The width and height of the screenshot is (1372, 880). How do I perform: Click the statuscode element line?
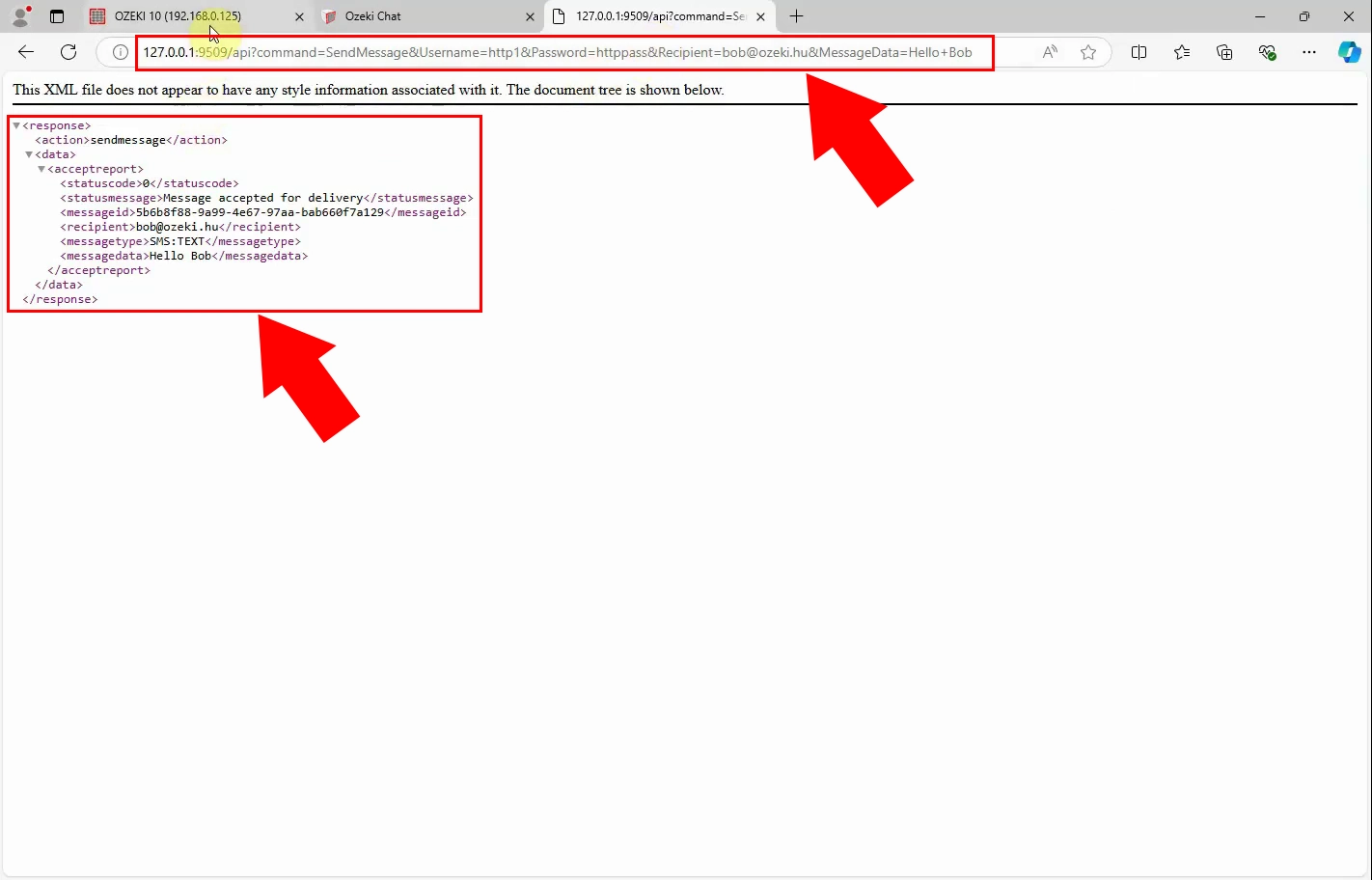tap(150, 183)
